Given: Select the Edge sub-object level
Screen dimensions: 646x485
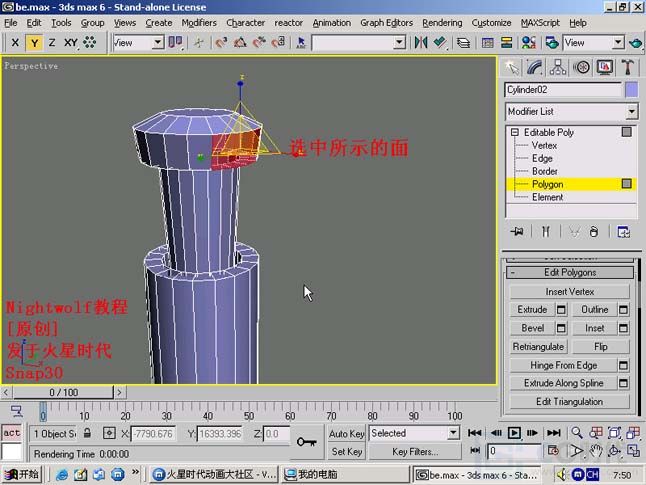Looking at the screenshot, I should [x=542, y=159].
